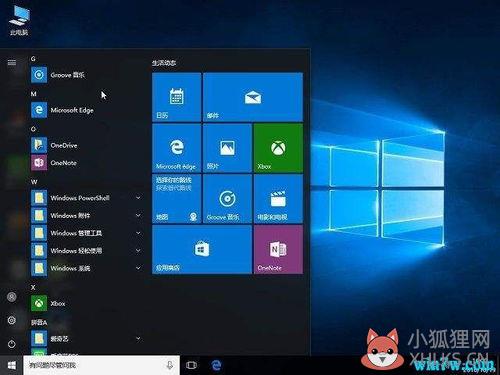Screen dimensions: 500x375
Task: Open the user account icon in Start
Action: 12,297
